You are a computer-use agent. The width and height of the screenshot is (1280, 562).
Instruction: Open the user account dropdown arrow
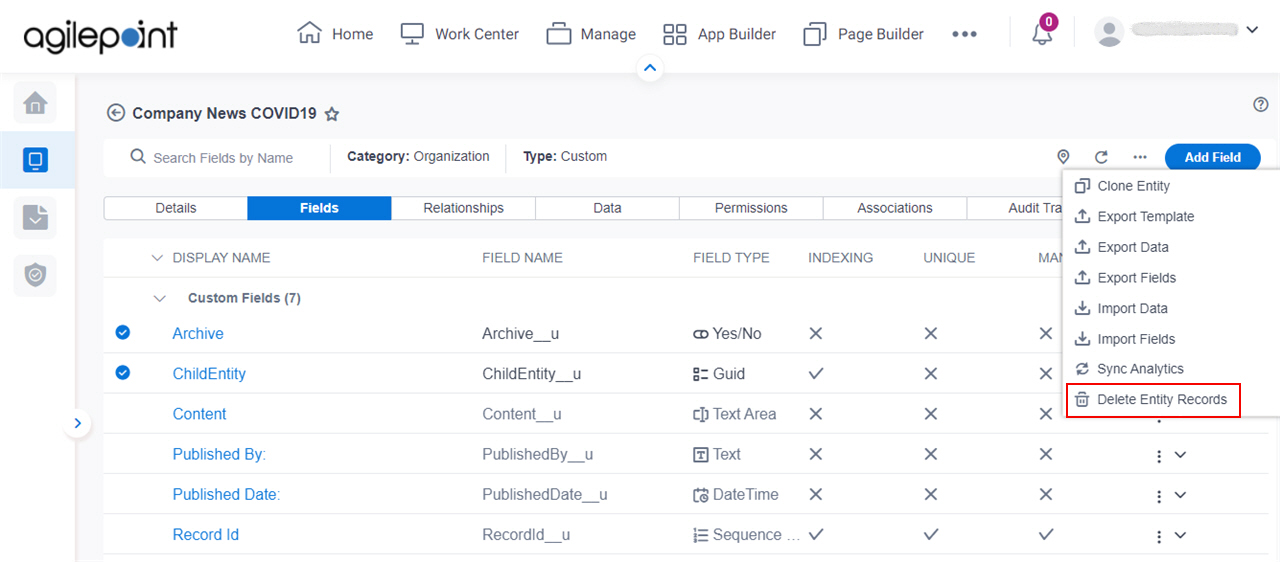tap(1251, 31)
